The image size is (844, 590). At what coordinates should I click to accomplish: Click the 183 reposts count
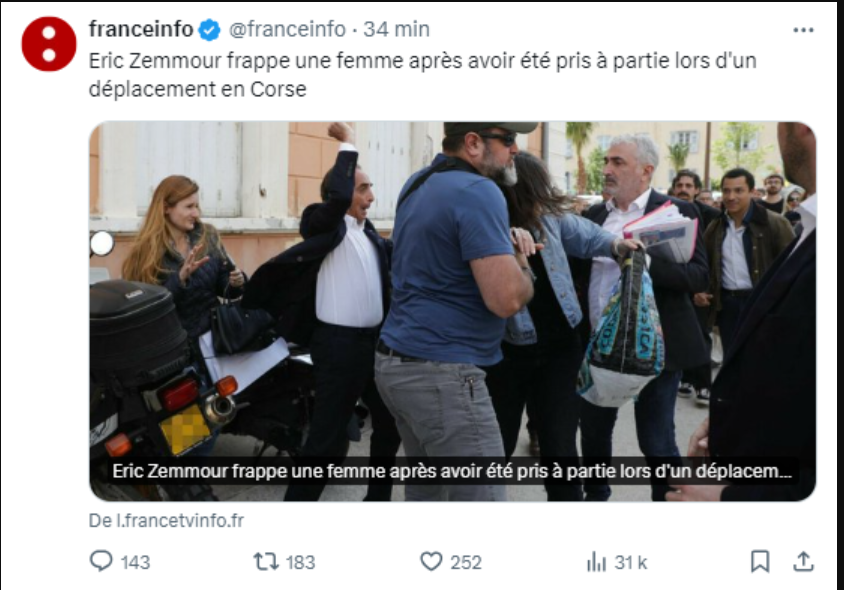(300, 563)
